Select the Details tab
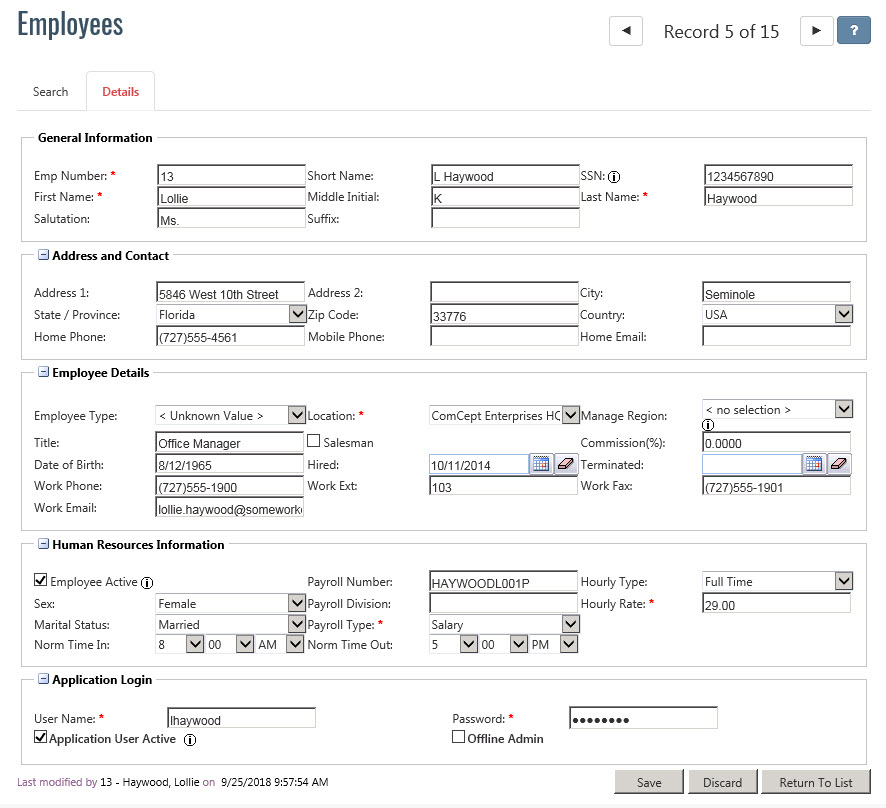 click(120, 92)
